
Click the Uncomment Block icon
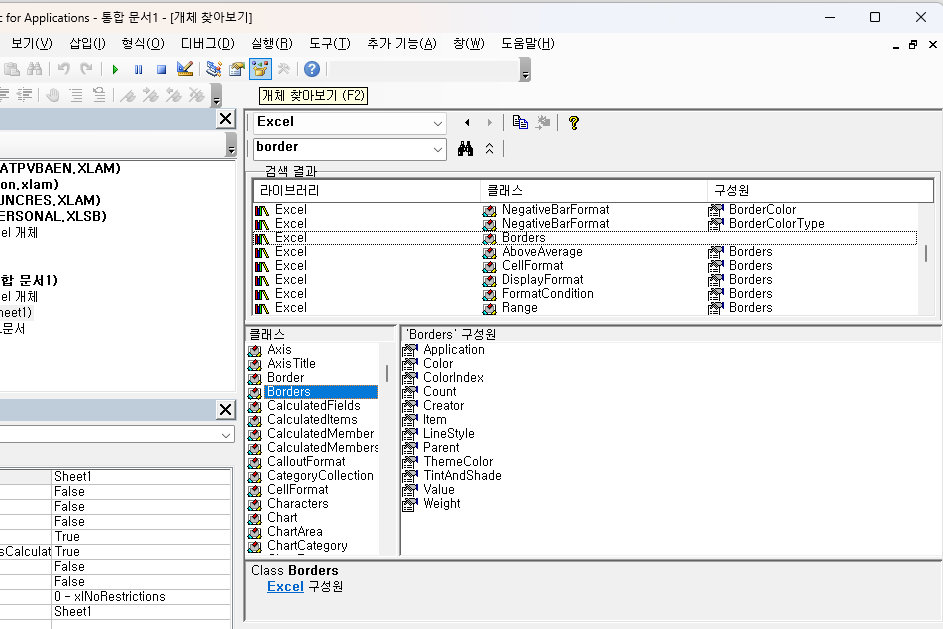coord(99,95)
